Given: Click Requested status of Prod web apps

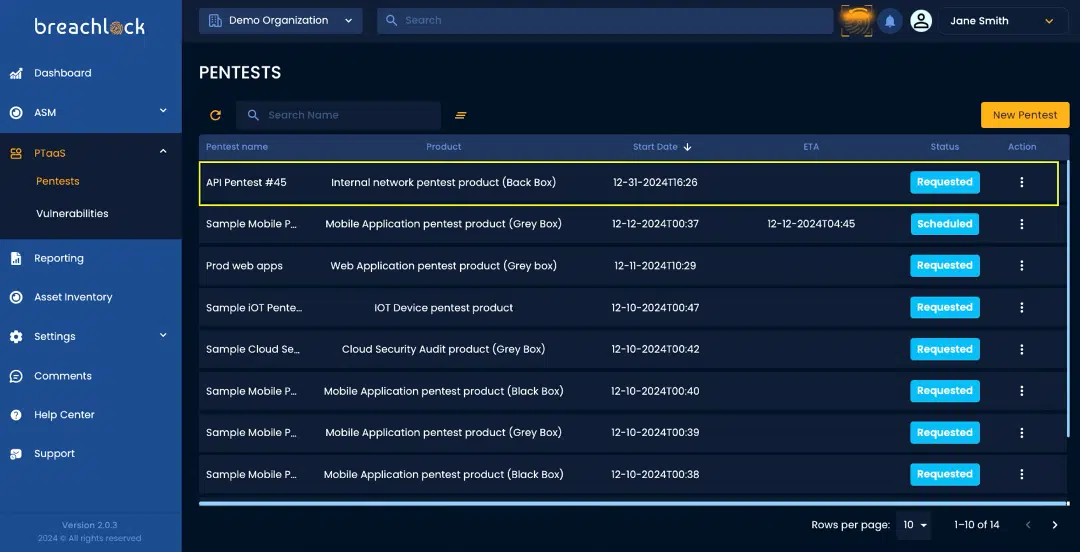Looking at the screenshot, I should click(944, 266).
